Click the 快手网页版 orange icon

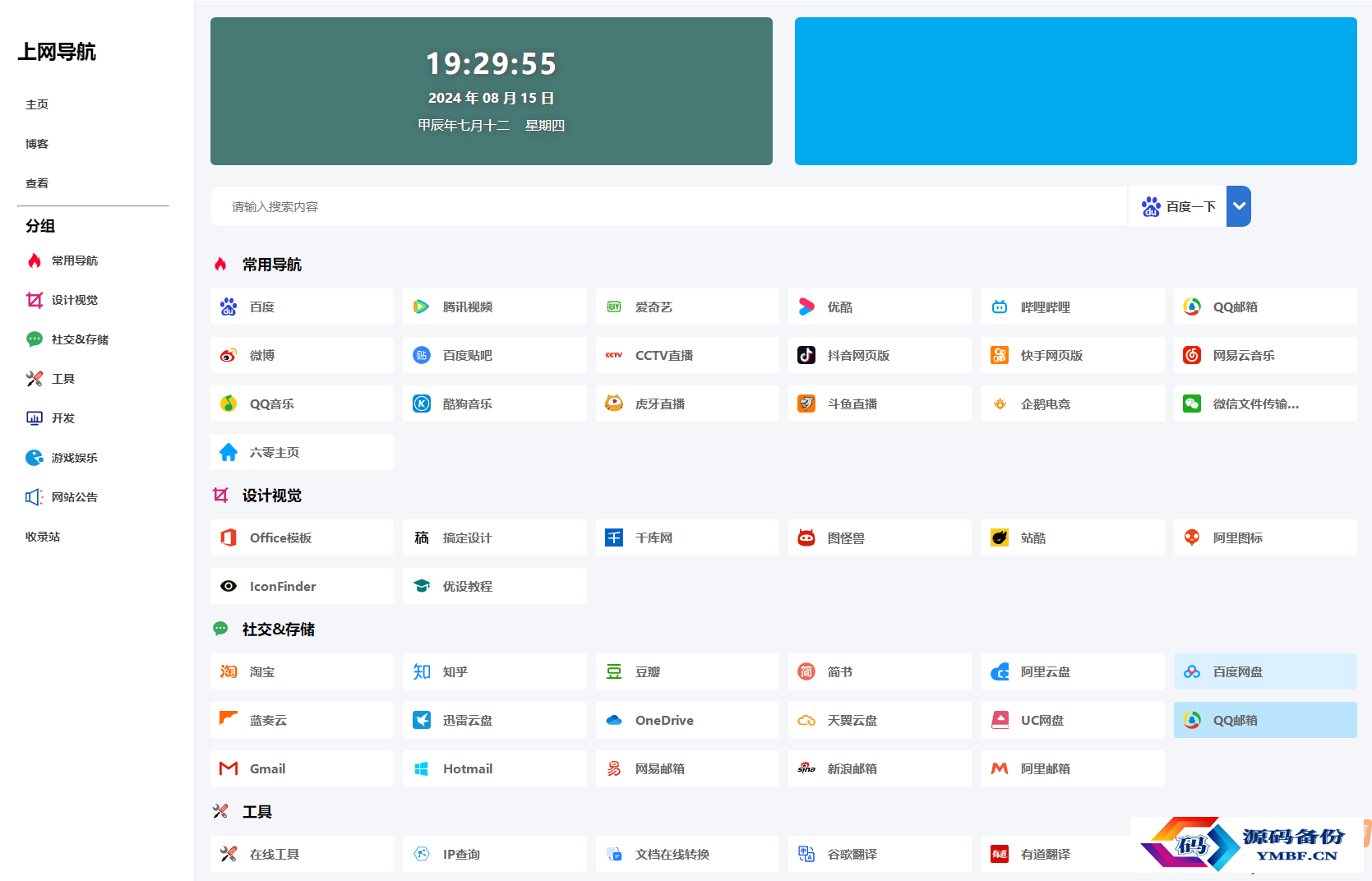click(x=1000, y=355)
